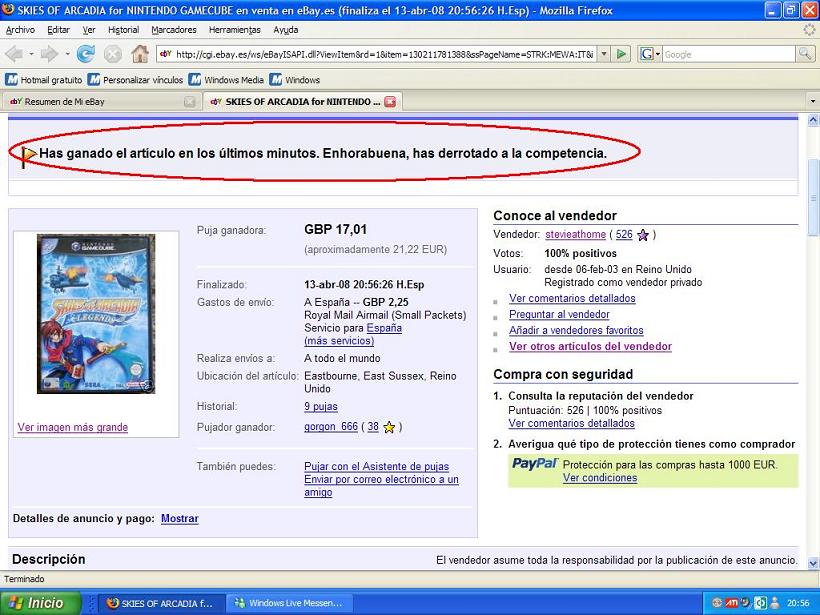Go to the home page icon

point(139,54)
